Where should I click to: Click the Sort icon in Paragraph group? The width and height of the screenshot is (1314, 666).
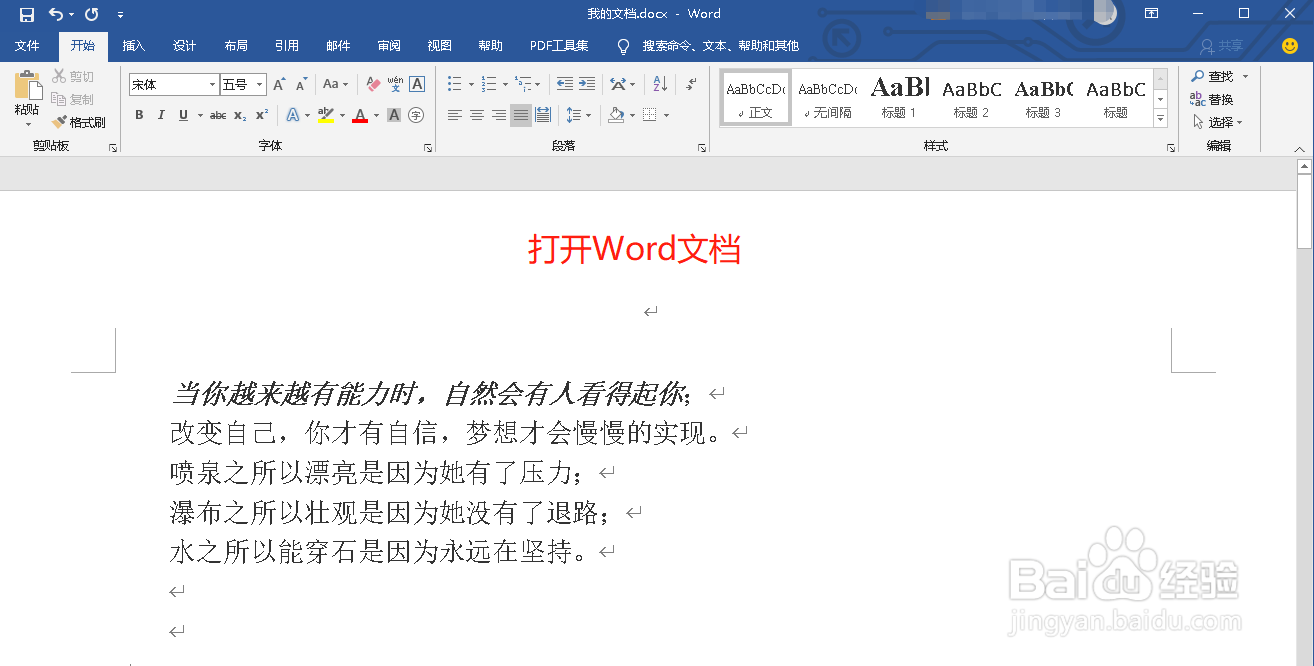[x=659, y=84]
